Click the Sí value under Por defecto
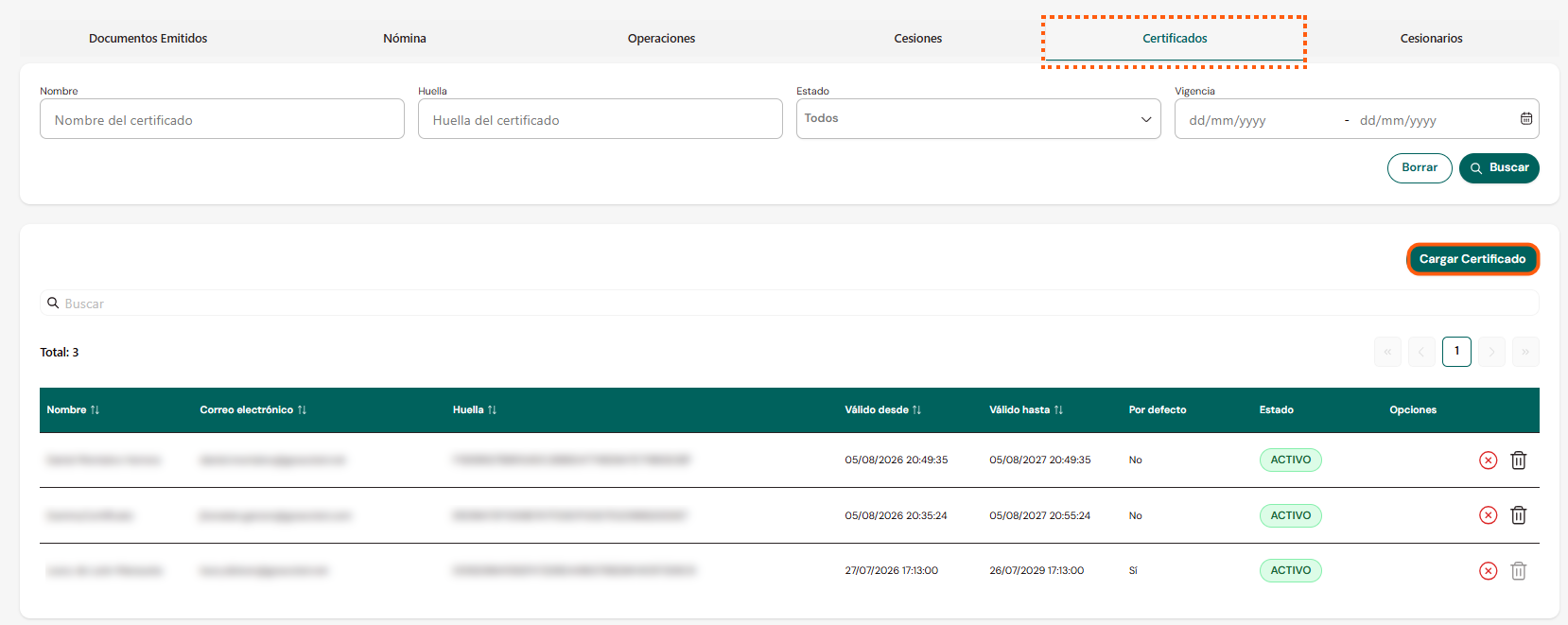Image resolution: width=1568 pixels, height=625 pixels. 1133,571
